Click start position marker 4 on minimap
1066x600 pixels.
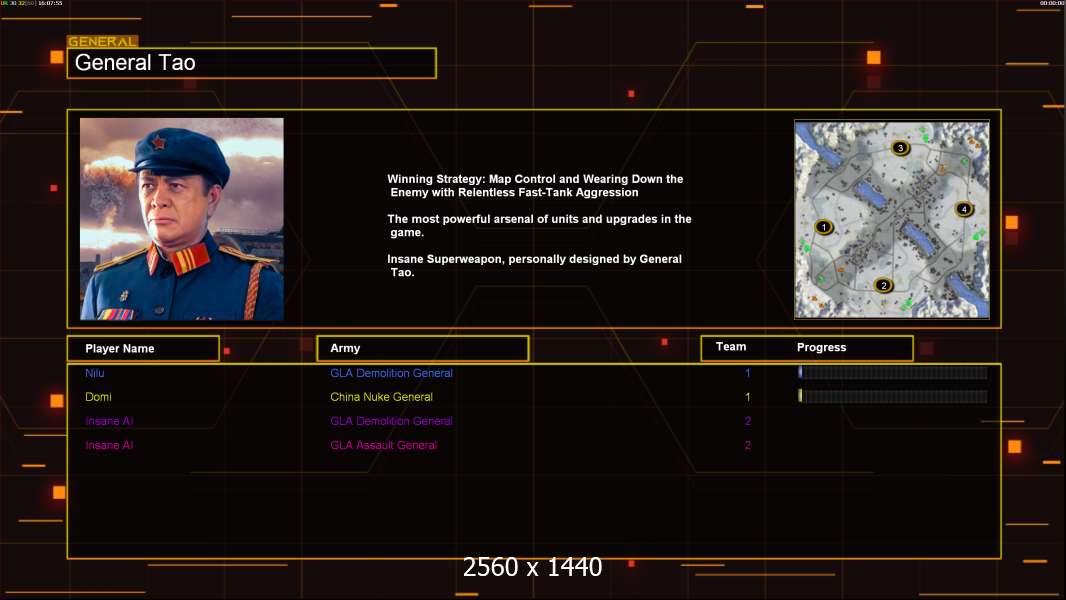coord(963,209)
